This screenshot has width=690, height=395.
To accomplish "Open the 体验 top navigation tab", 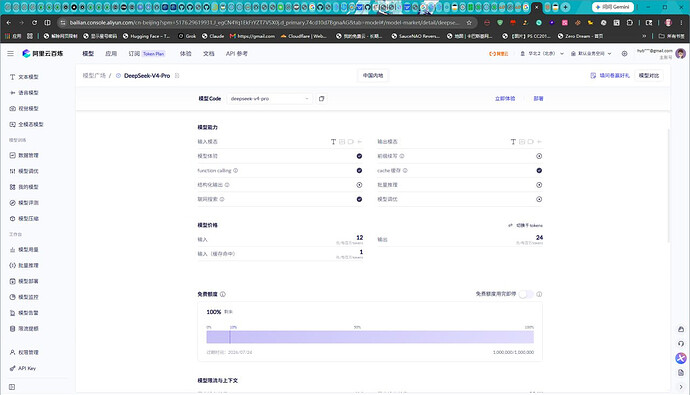I will point(186,54).
